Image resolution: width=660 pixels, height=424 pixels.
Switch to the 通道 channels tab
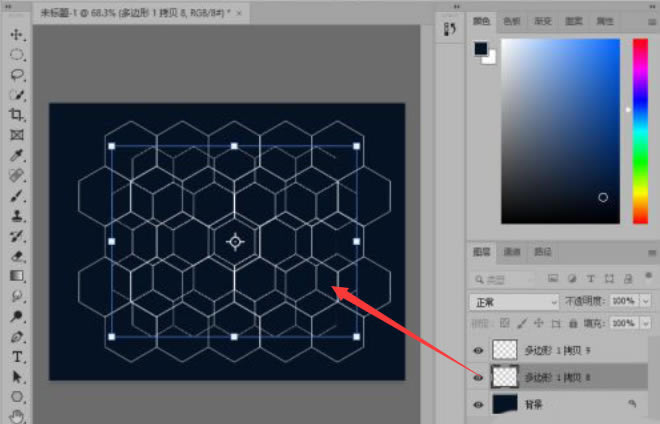pyautogui.click(x=512, y=252)
